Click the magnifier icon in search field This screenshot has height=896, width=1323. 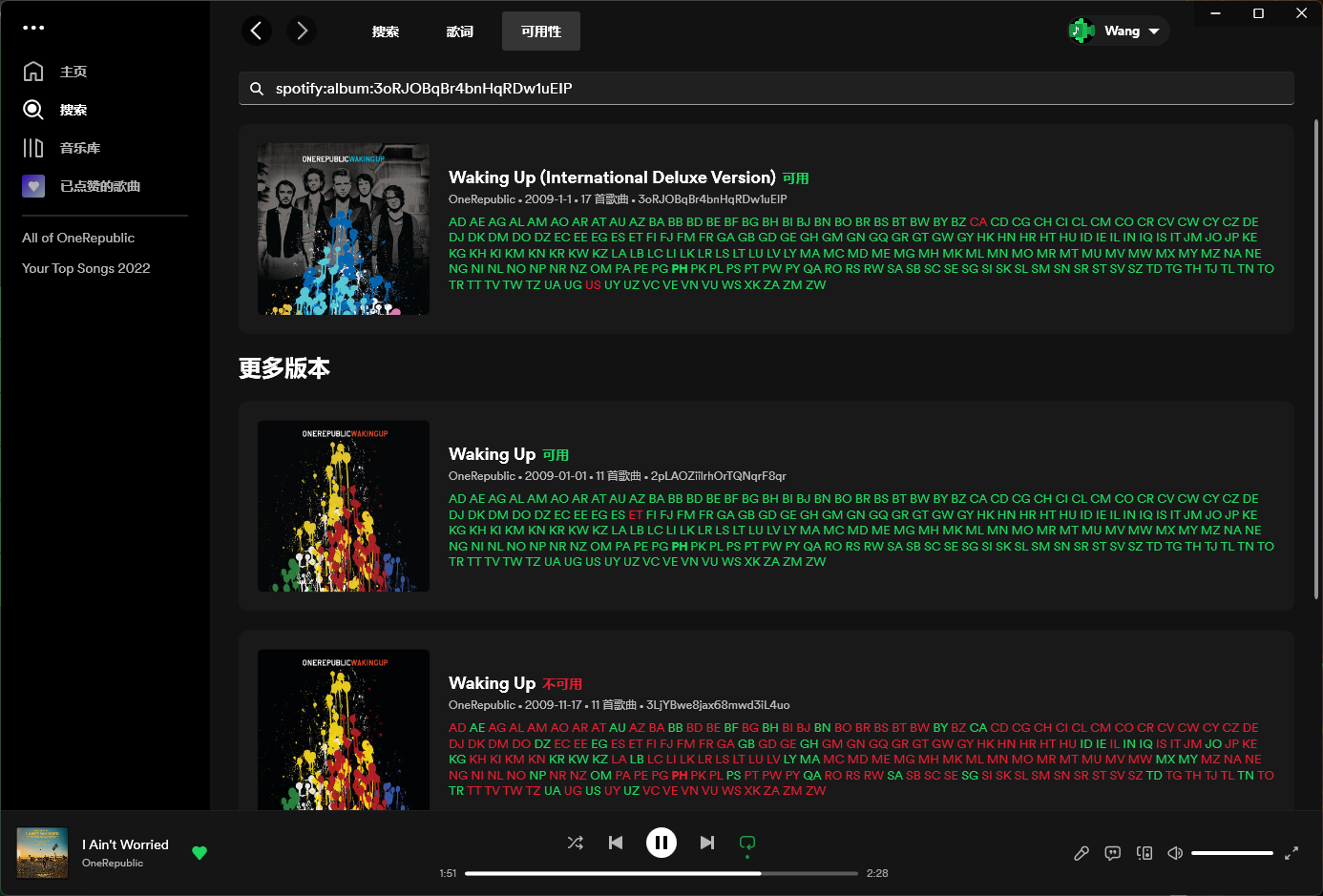coord(257,88)
